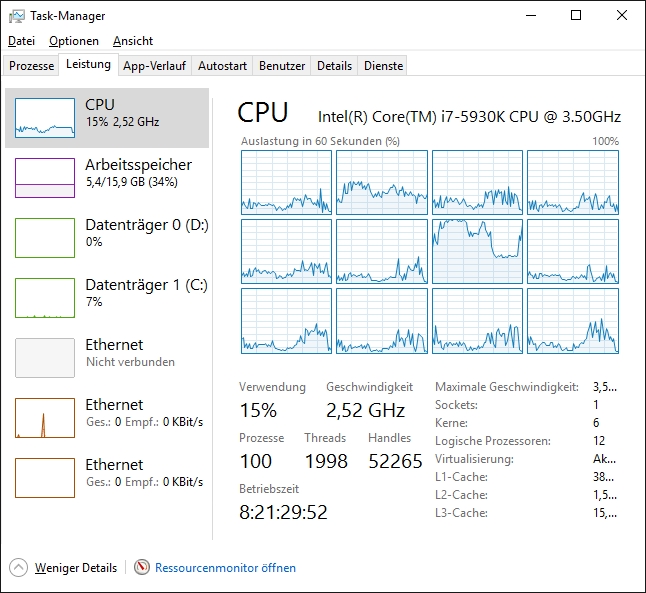646x593 pixels.
Task: Click the Weniger Details text button
Action: [76, 567]
